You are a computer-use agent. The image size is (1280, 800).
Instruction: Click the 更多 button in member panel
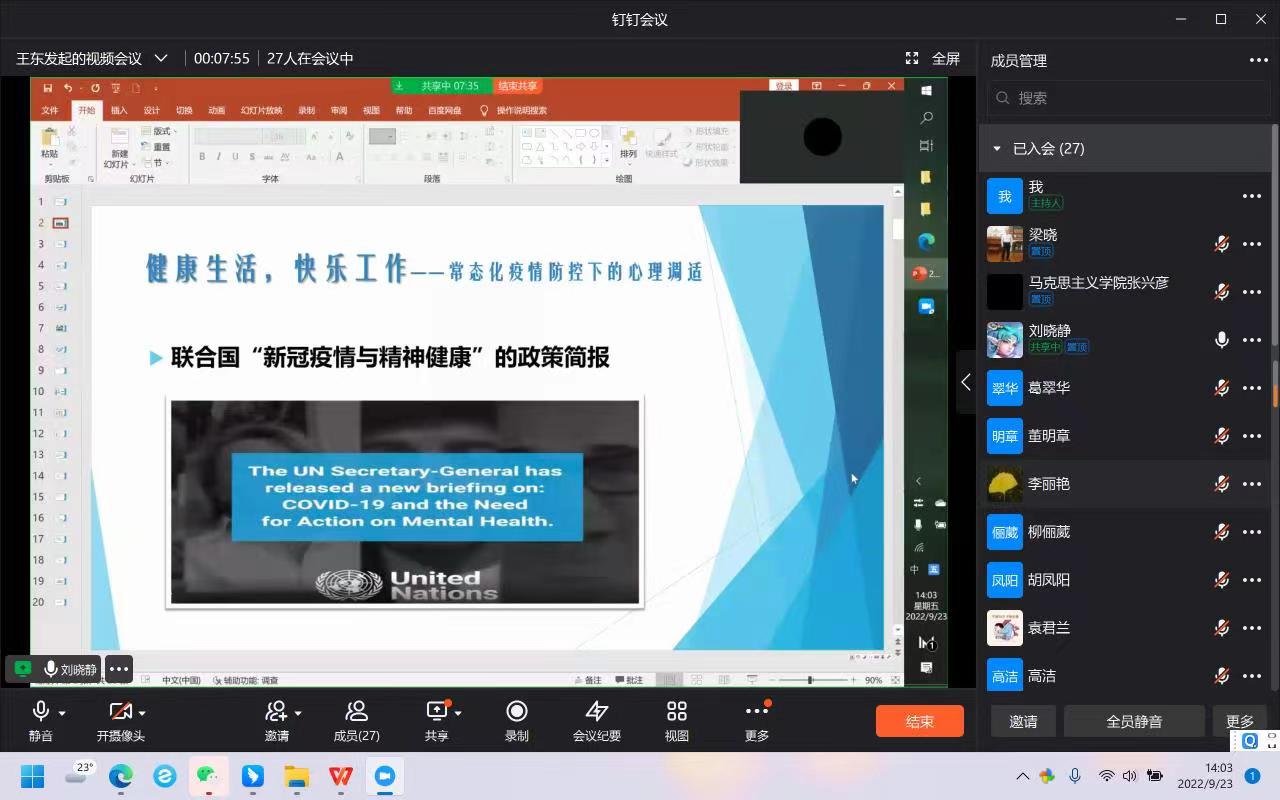(1240, 721)
